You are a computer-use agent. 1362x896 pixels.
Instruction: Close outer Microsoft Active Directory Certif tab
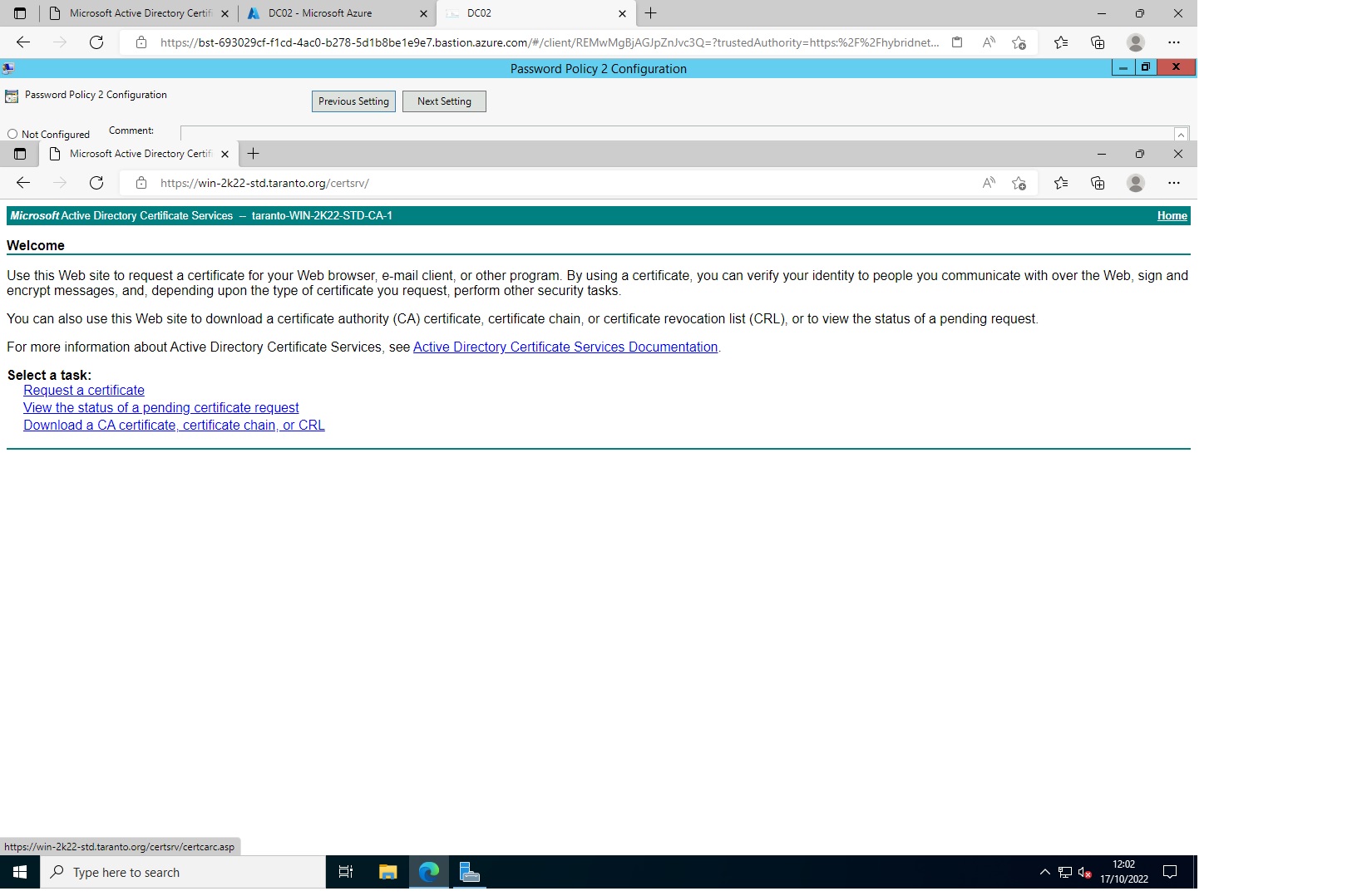point(225,13)
